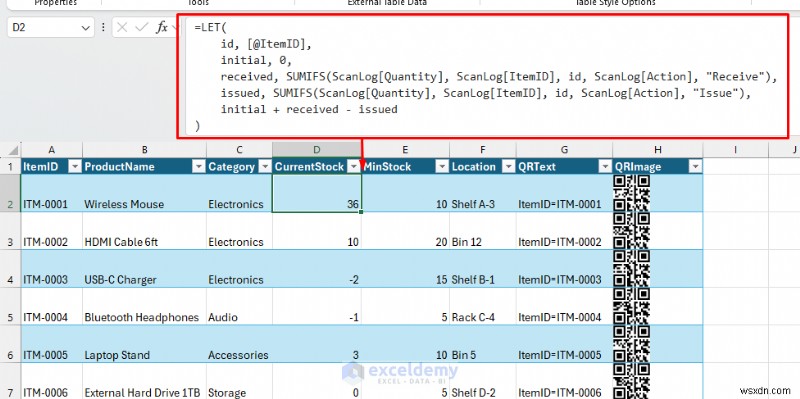
Task: Open the Category filter dropdown
Action: [x=265, y=167]
